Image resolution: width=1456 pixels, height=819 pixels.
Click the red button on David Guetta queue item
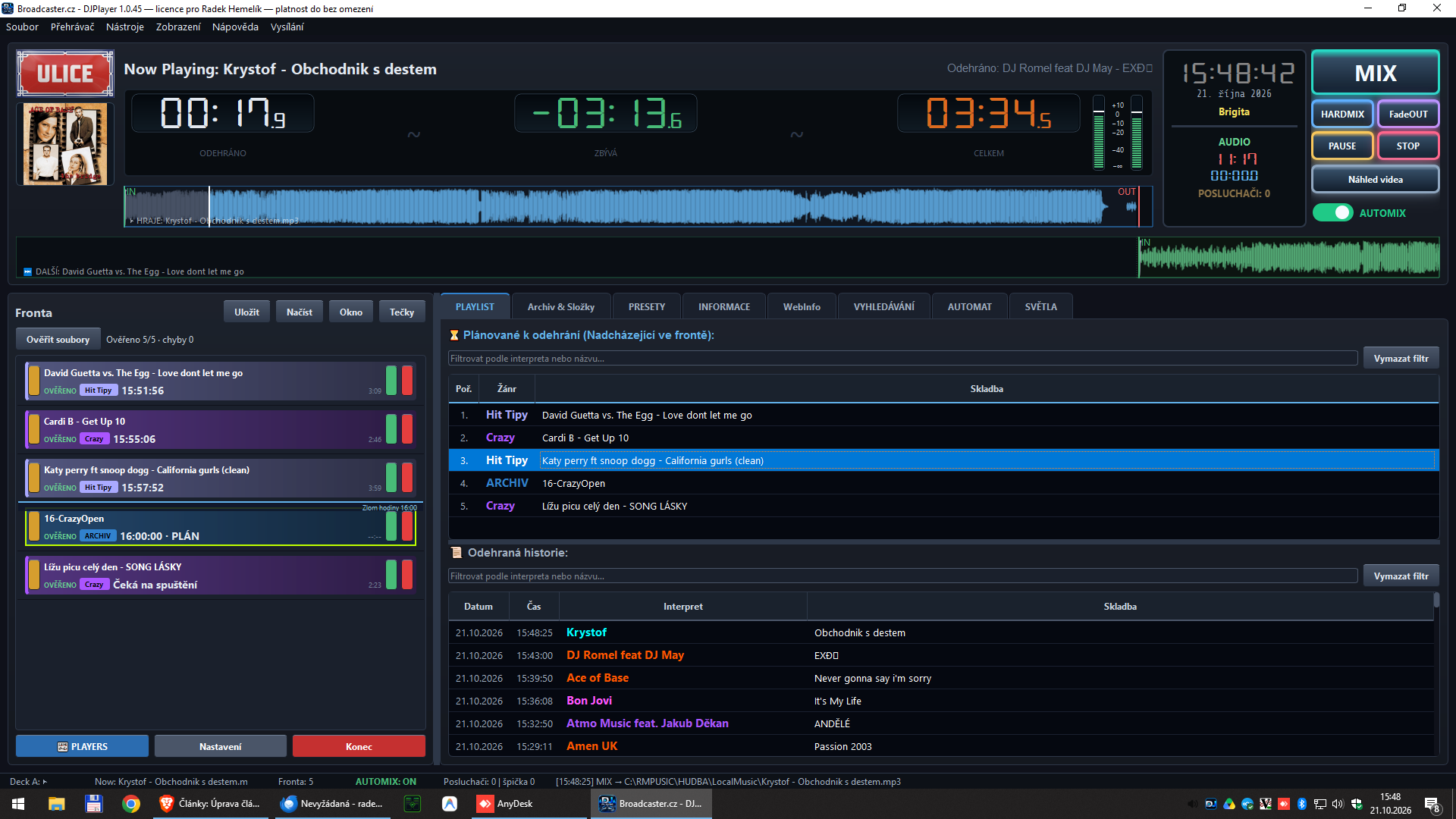tap(407, 381)
